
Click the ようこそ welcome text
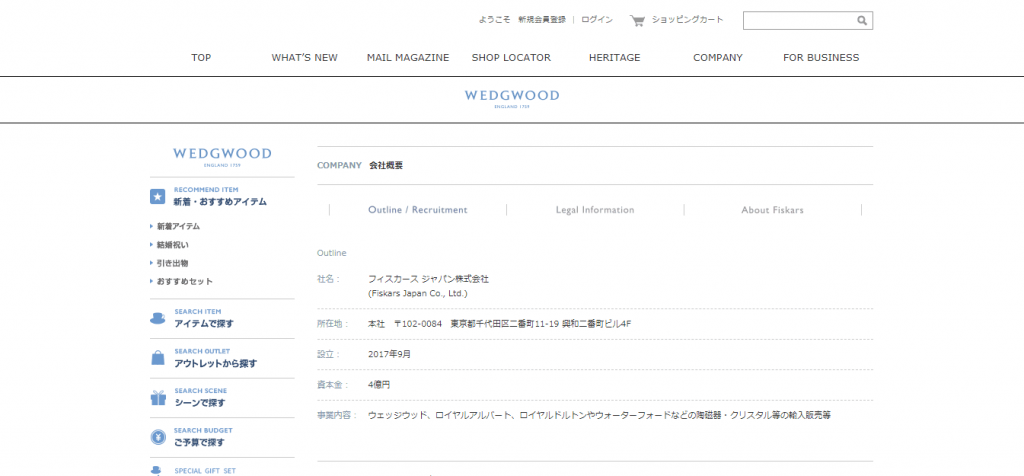494,20
